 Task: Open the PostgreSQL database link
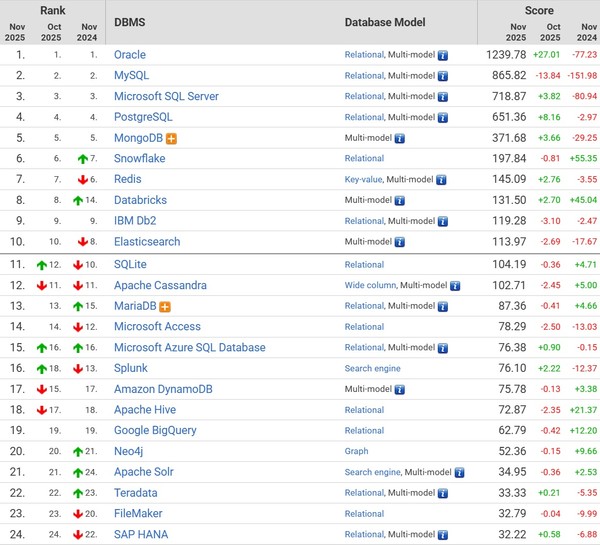[143, 117]
